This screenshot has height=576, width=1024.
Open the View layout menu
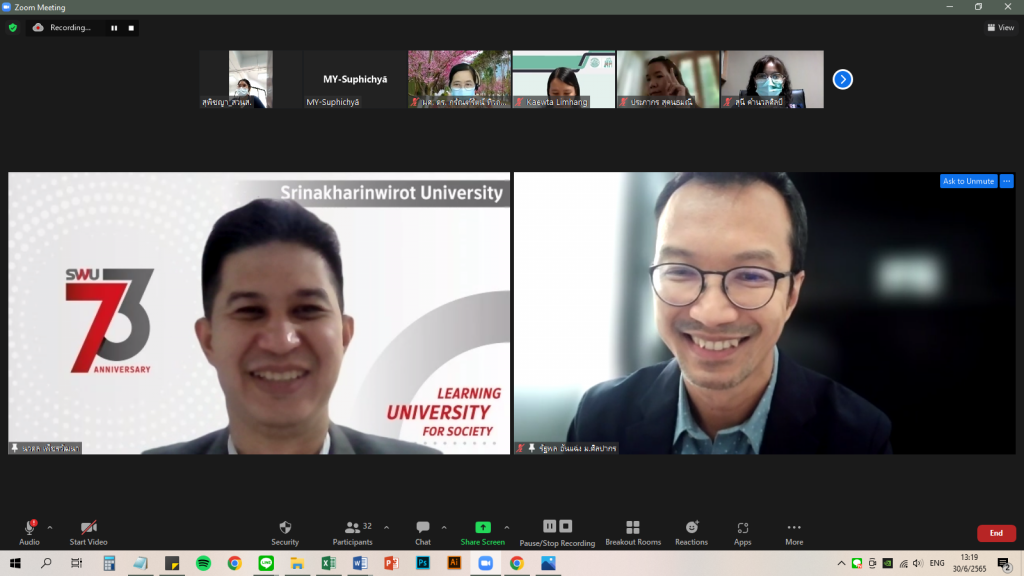click(1000, 27)
